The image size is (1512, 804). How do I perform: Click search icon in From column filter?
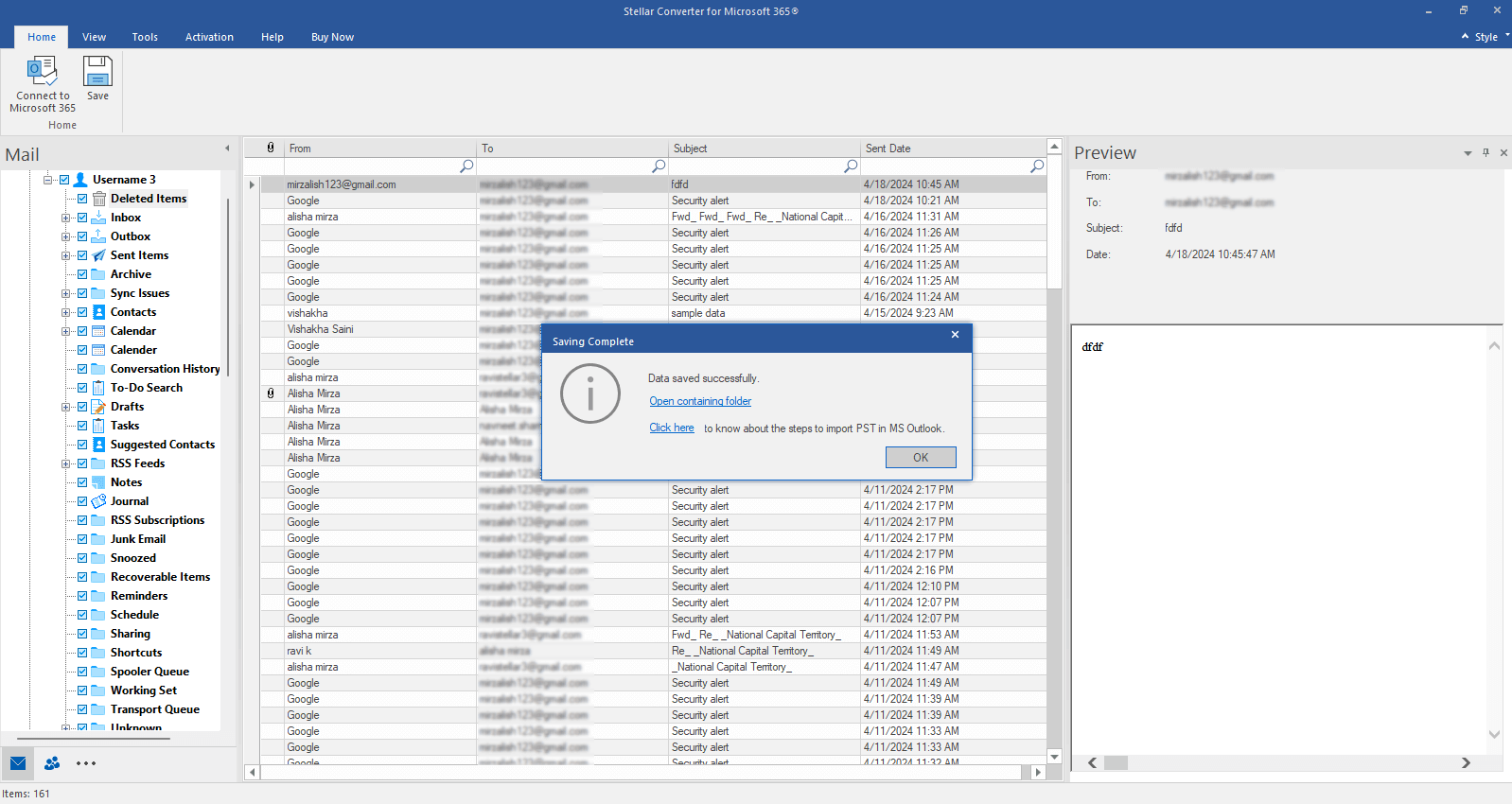tap(466, 166)
